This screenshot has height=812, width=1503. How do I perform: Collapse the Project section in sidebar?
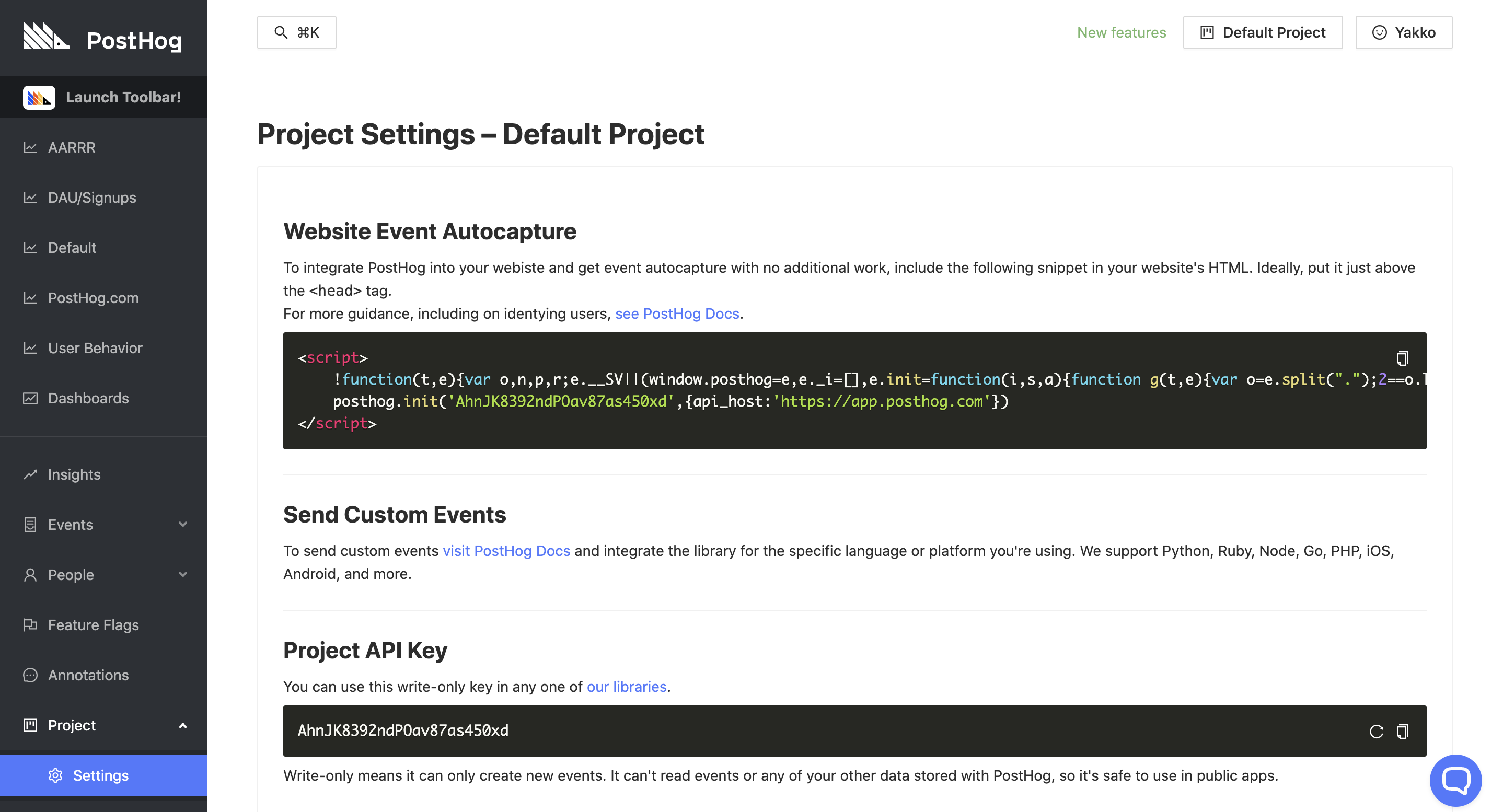pyautogui.click(x=183, y=725)
